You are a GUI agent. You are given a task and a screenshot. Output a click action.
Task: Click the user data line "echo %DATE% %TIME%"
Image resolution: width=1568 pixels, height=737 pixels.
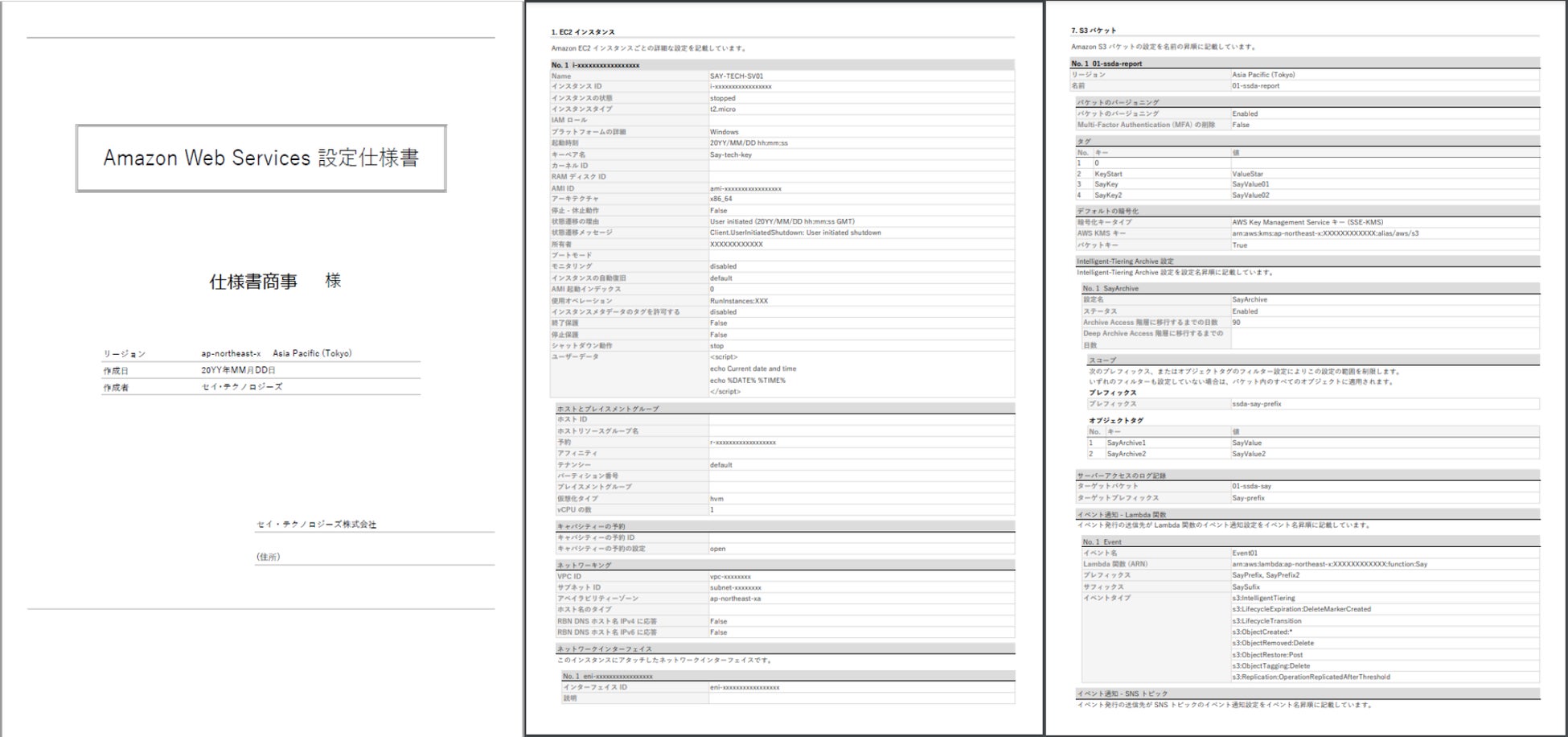[x=748, y=381]
